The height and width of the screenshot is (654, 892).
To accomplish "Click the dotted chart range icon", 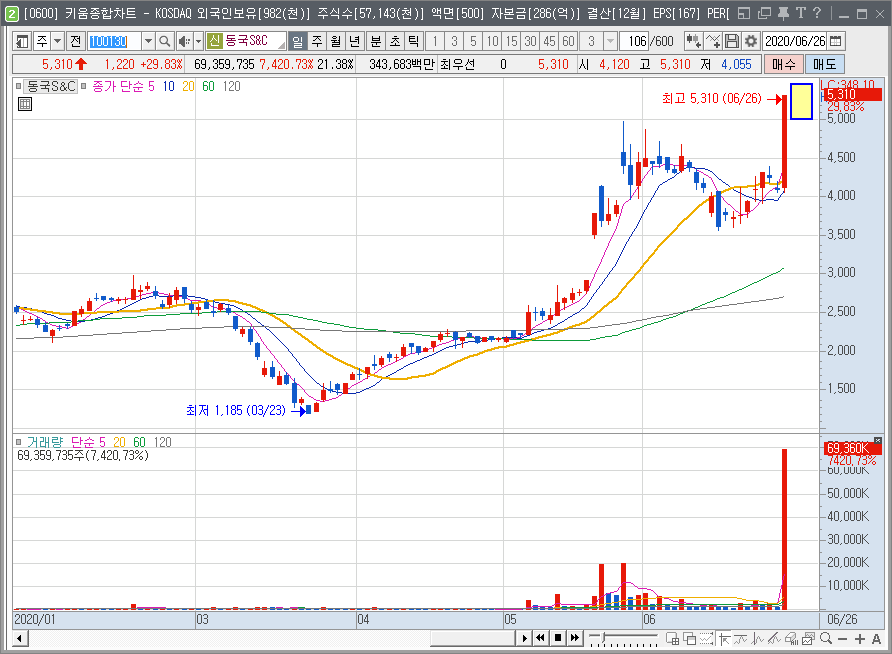I will 706,639.
